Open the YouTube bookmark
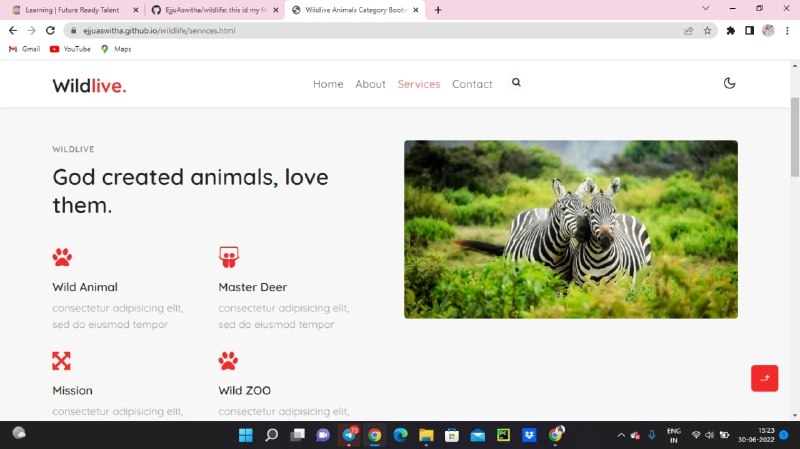This screenshot has width=800, height=449. click(70, 49)
